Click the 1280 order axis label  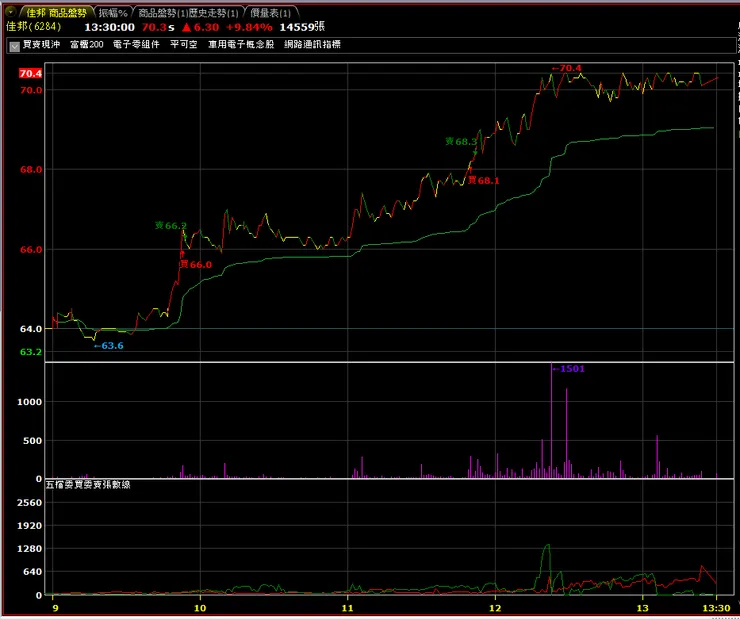pos(30,549)
